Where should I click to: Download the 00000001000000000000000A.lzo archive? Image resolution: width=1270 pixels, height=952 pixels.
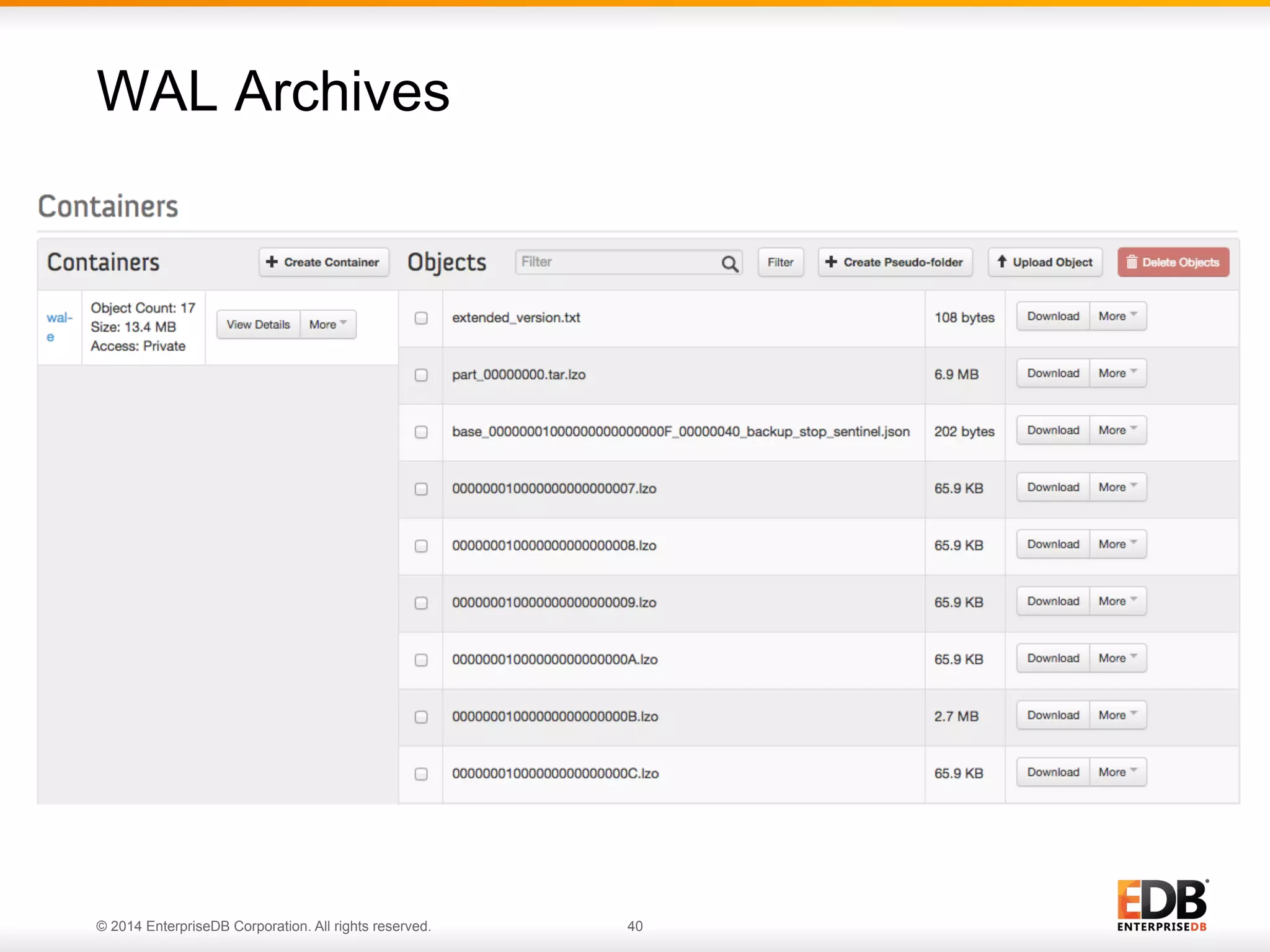[1053, 658]
